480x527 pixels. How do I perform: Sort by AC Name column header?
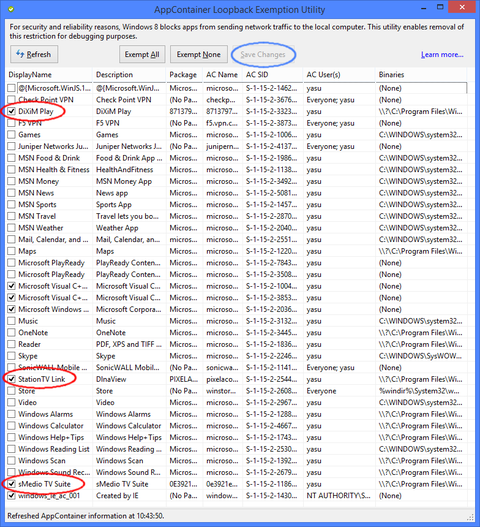tap(223, 75)
